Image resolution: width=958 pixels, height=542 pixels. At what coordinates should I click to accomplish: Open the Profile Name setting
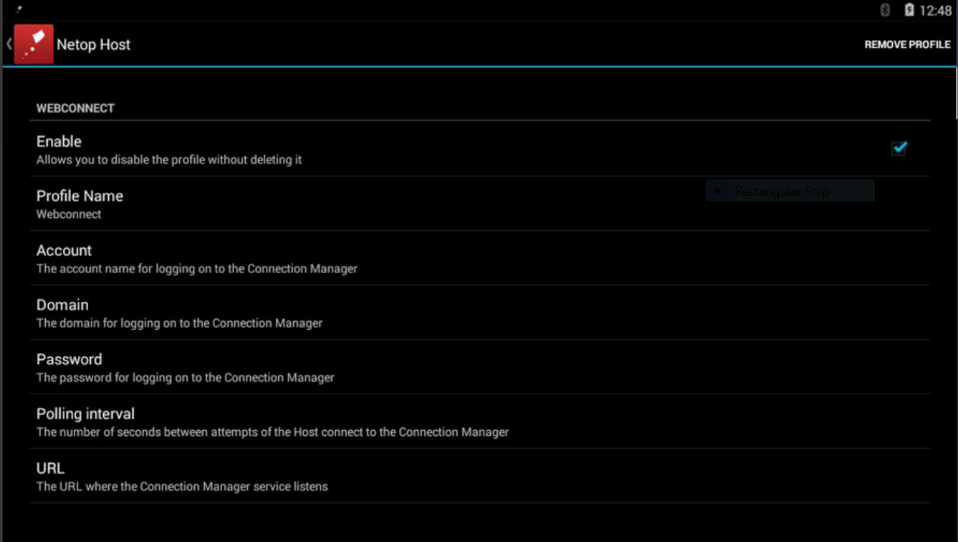pos(480,204)
